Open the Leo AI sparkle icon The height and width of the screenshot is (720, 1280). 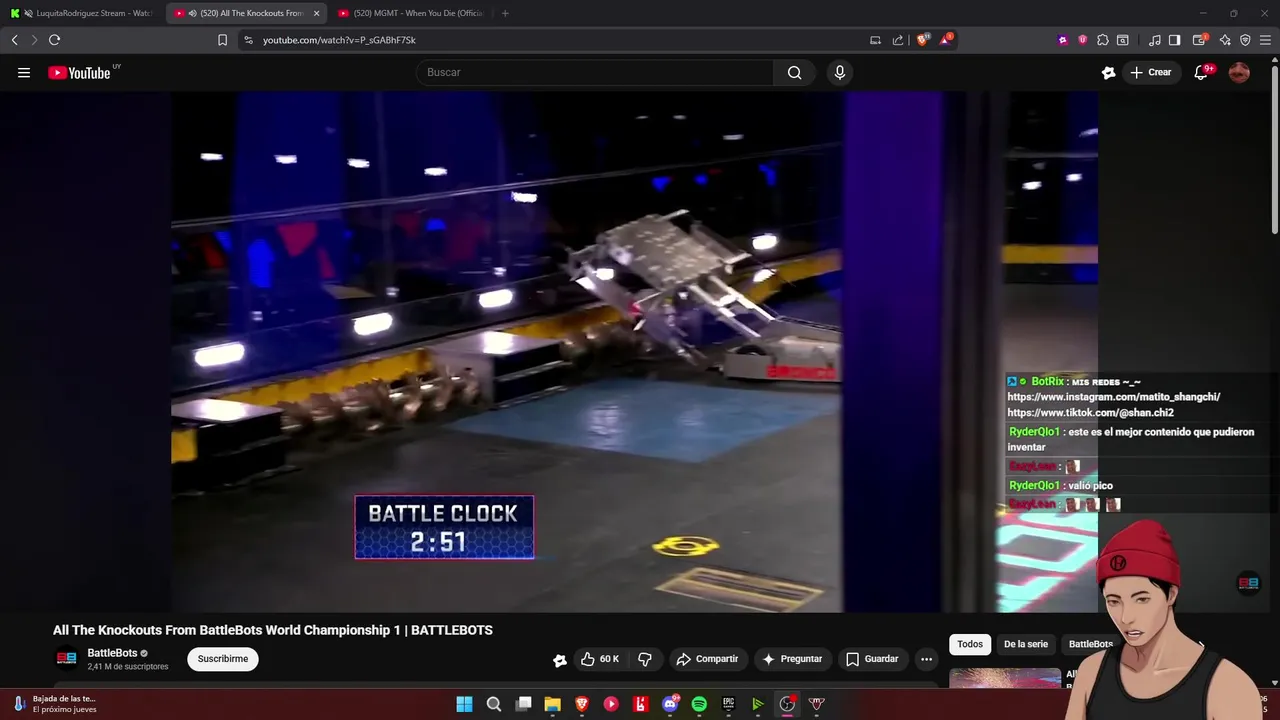1225,40
